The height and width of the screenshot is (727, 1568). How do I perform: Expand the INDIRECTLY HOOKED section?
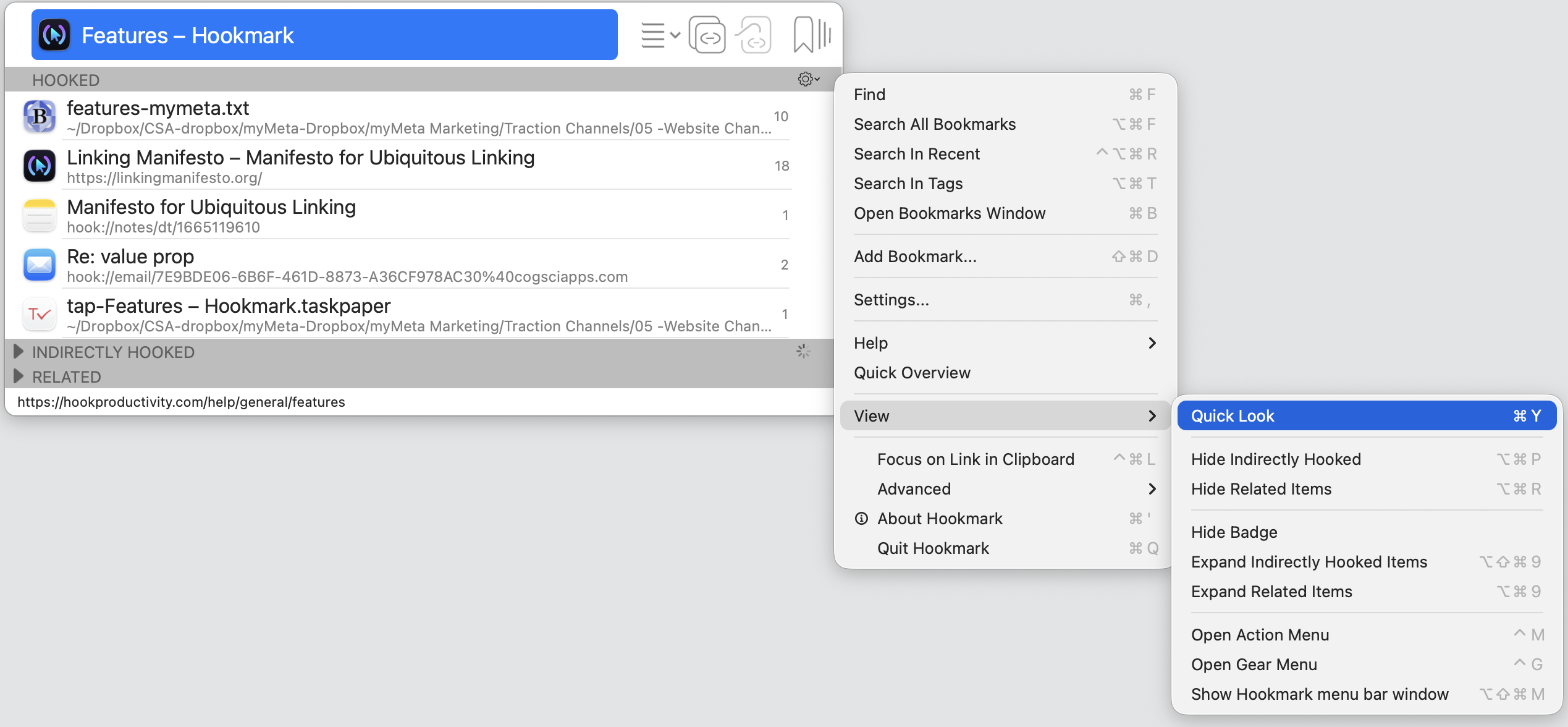19,352
